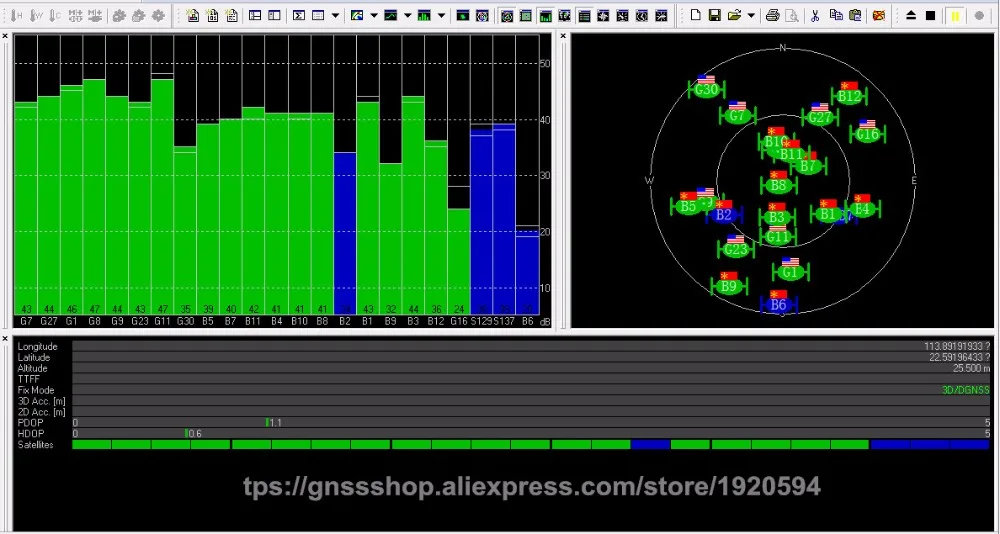The width and height of the screenshot is (1000, 534).
Task: Close the signal level chart panel
Action: [5, 36]
